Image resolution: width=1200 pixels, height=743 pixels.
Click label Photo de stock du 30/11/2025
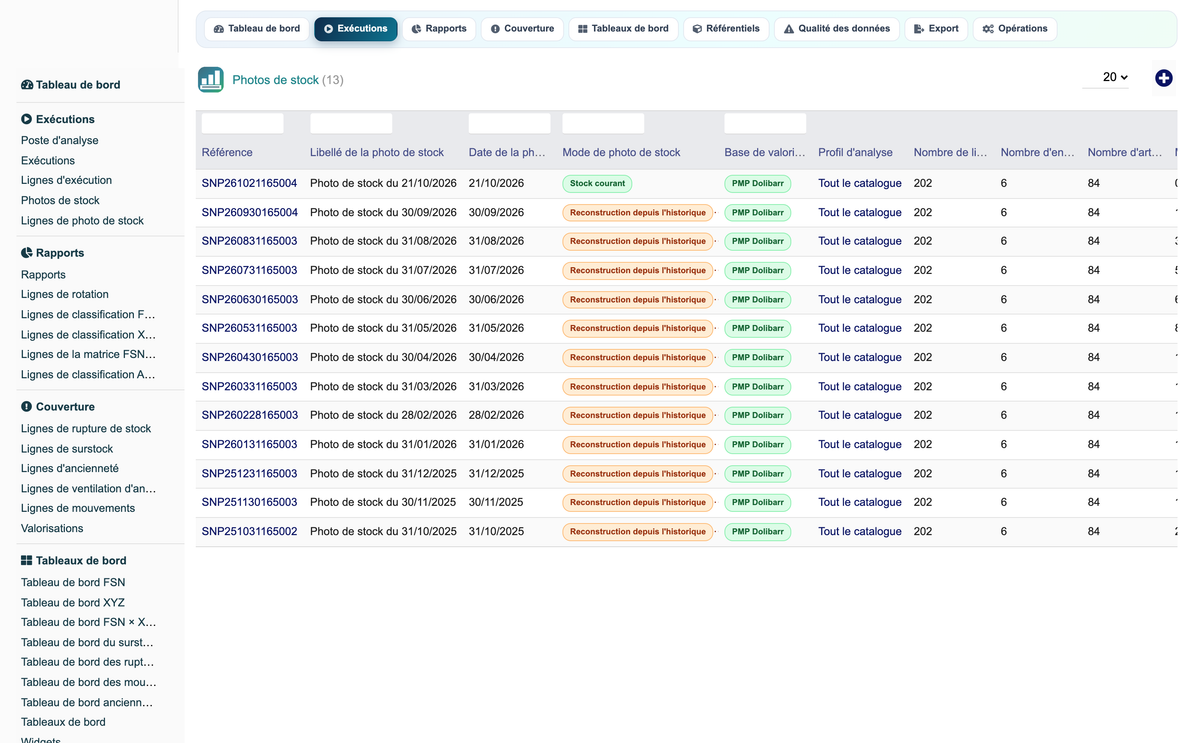(x=383, y=503)
